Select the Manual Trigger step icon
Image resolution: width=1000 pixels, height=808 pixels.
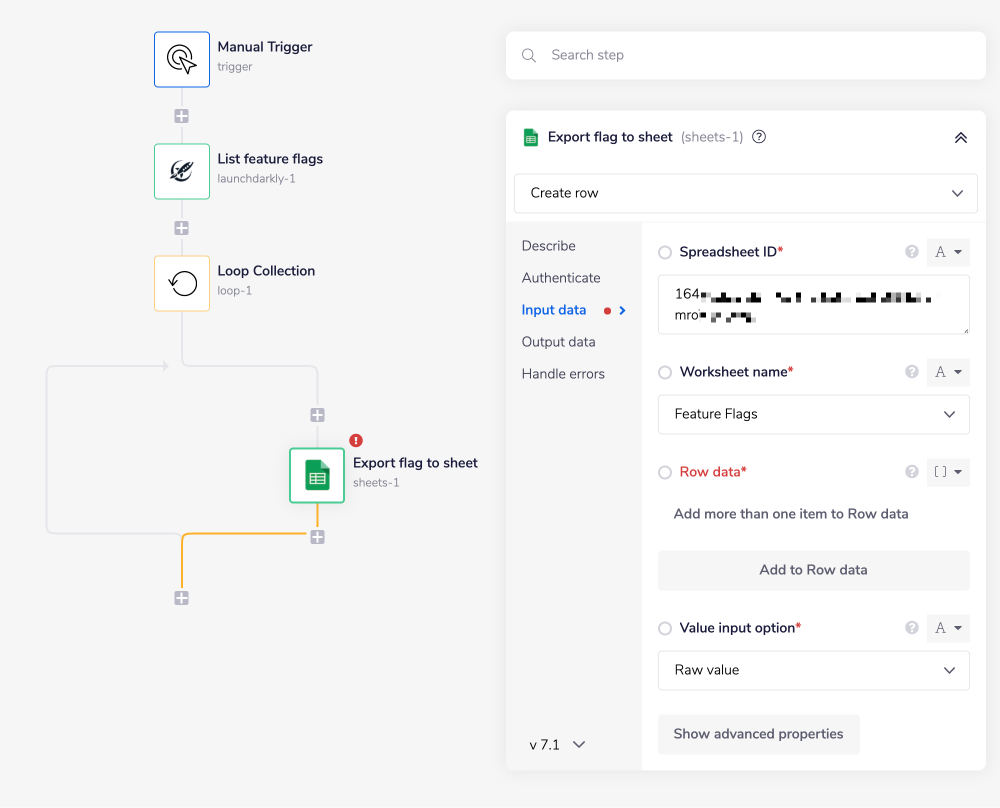[x=182, y=59]
